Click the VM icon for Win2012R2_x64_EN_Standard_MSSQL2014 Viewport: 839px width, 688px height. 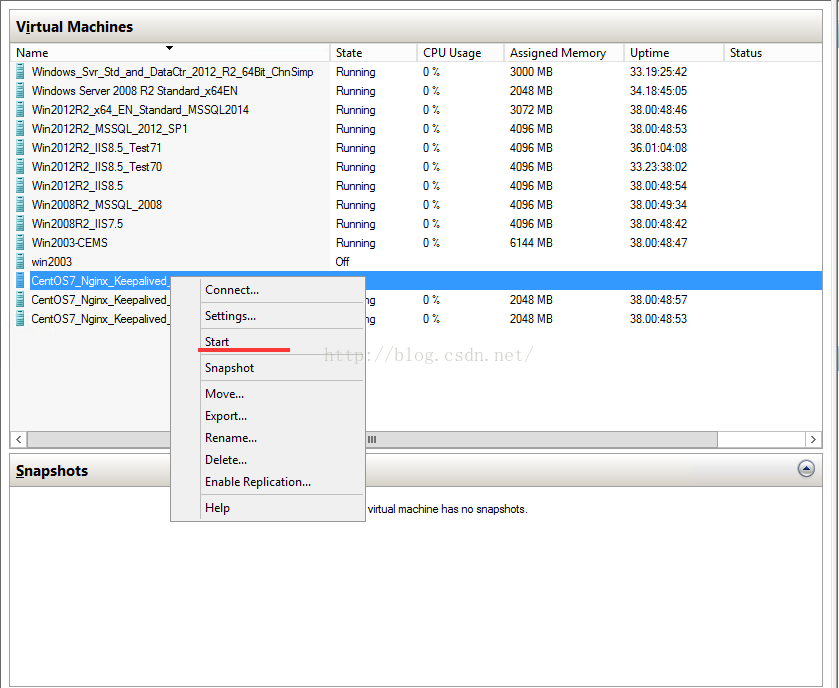point(20,110)
